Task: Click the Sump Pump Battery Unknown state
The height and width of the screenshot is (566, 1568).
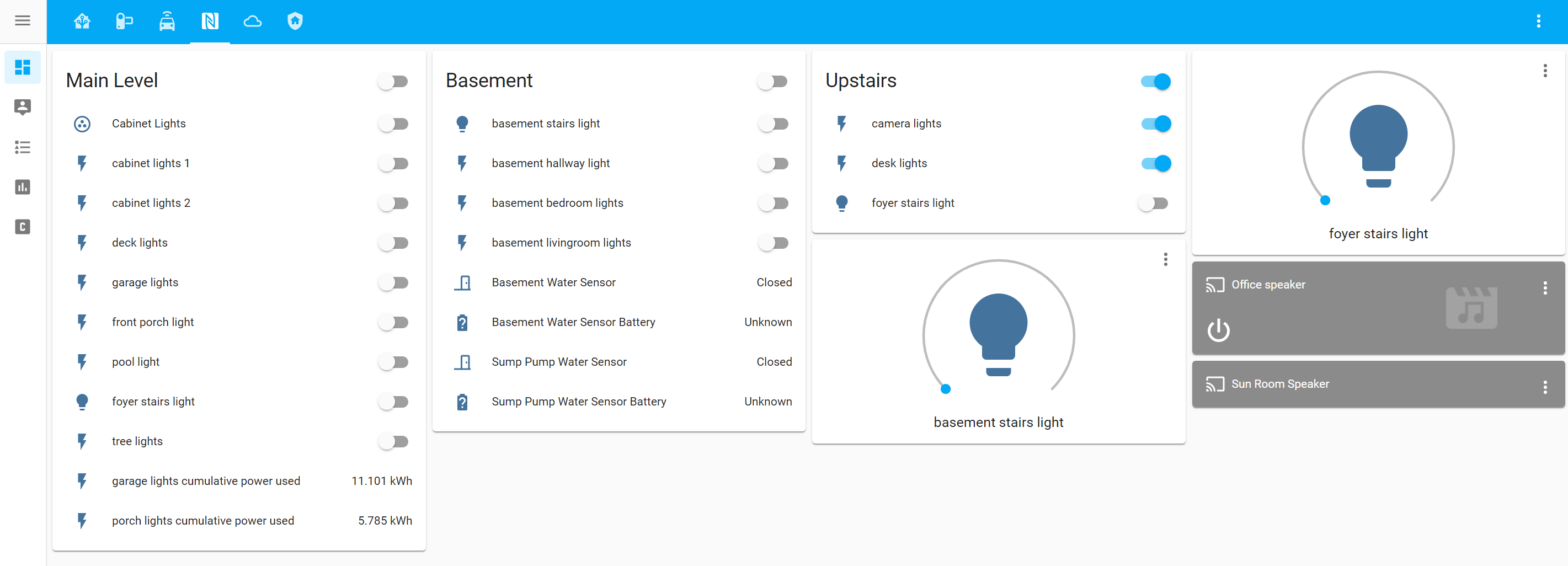Action: [x=767, y=402]
